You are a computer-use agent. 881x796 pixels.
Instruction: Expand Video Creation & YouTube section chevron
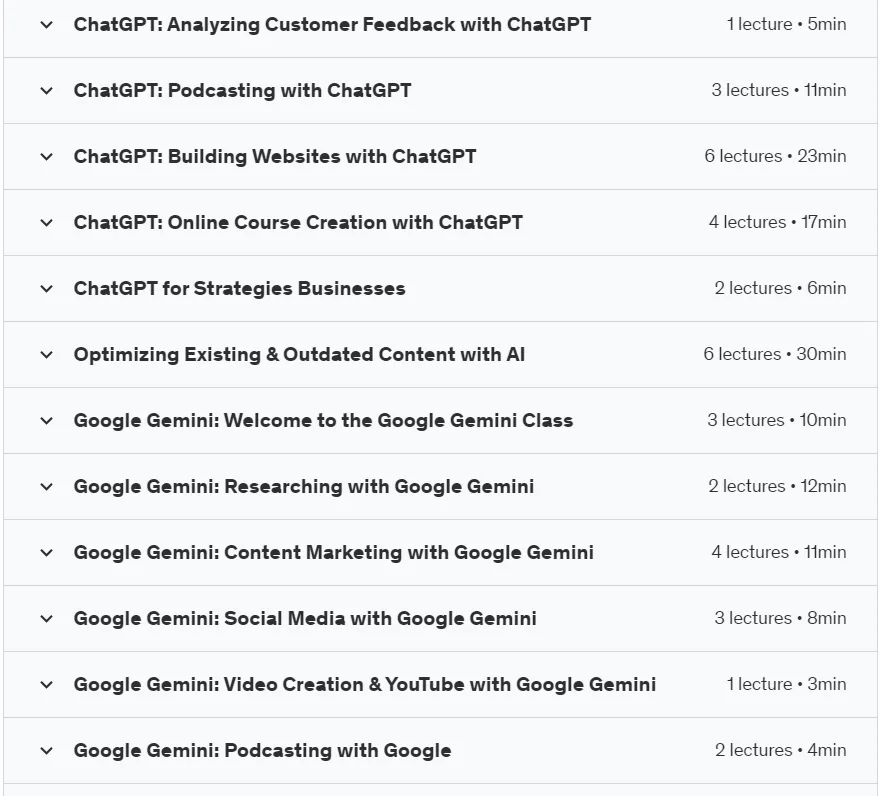(x=47, y=685)
